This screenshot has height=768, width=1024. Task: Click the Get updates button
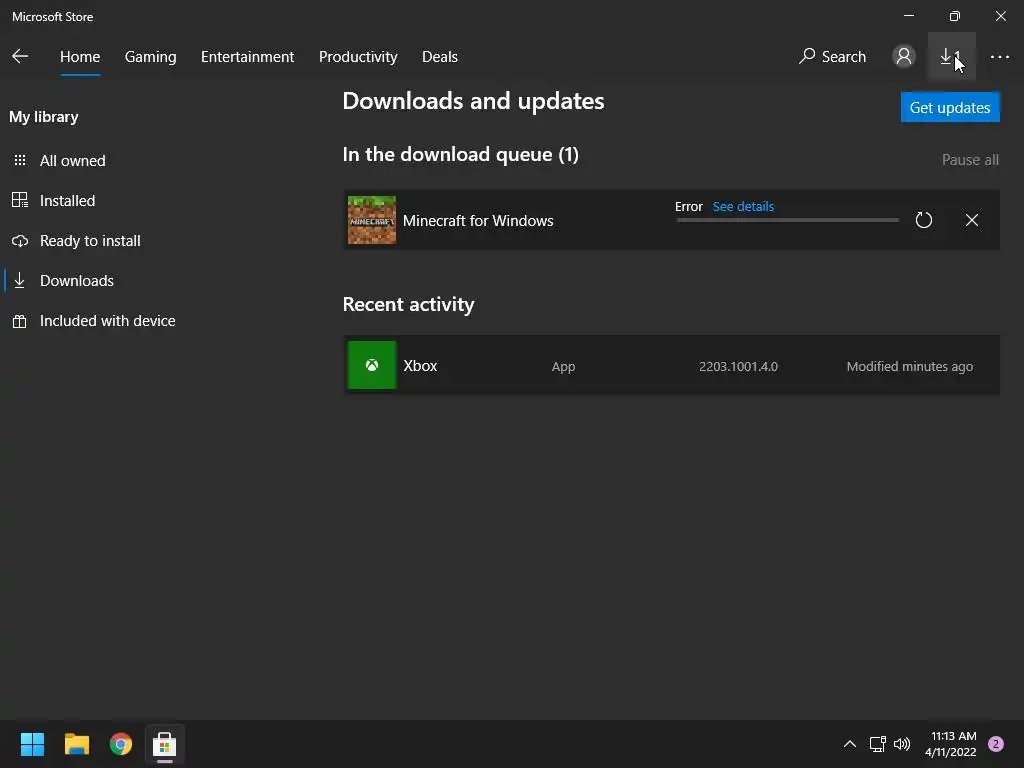[950, 107]
